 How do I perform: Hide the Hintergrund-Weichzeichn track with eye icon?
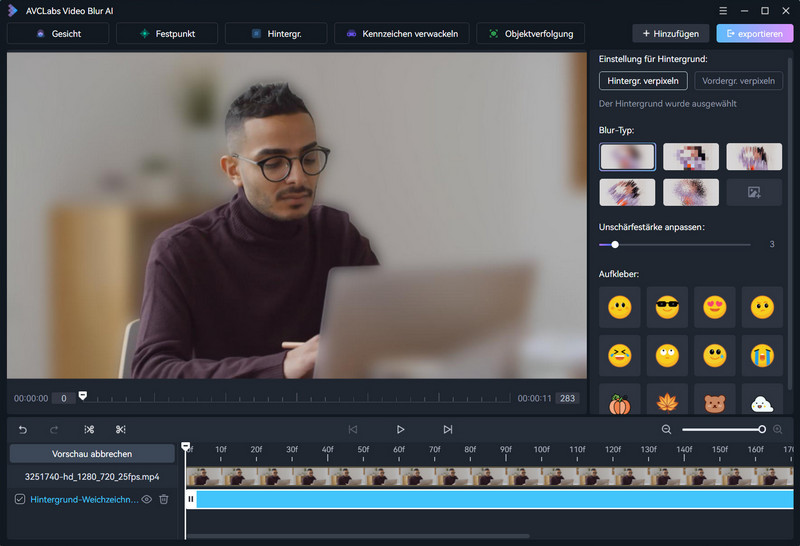click(147, 499)
